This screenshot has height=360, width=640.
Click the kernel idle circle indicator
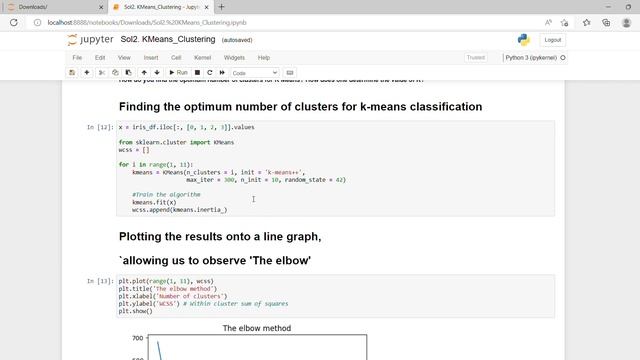click(563, 58)
